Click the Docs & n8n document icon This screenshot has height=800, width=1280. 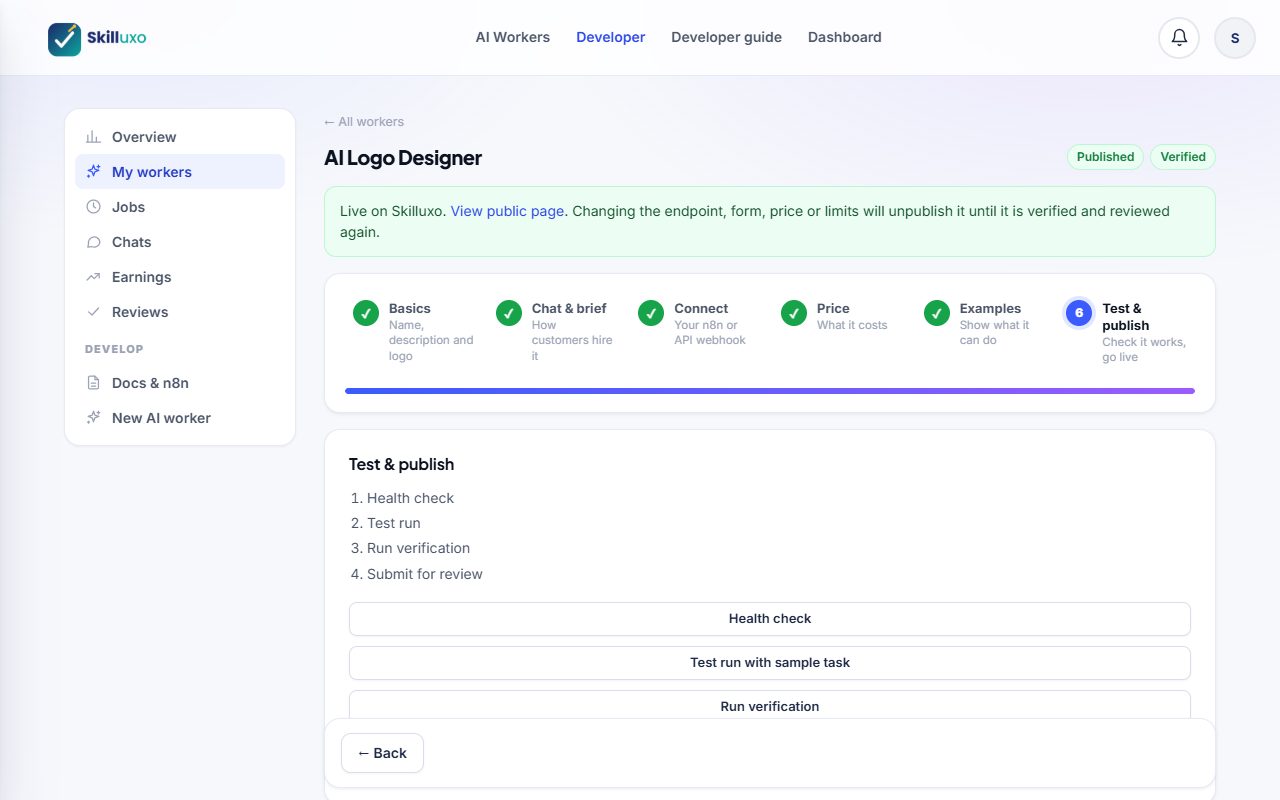click(x=93, y=383)
